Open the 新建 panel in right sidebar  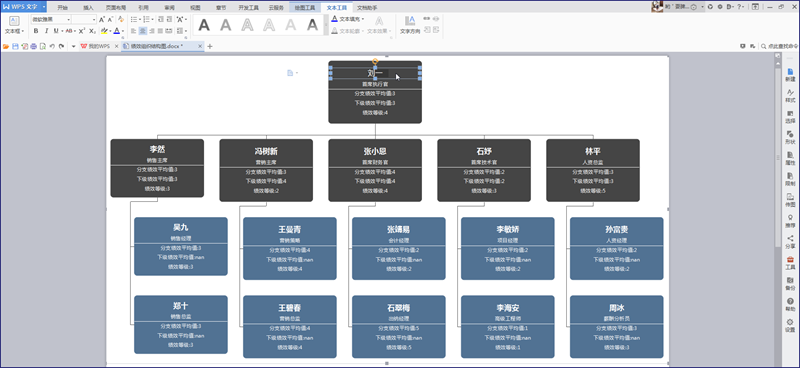tap(790, 75)
